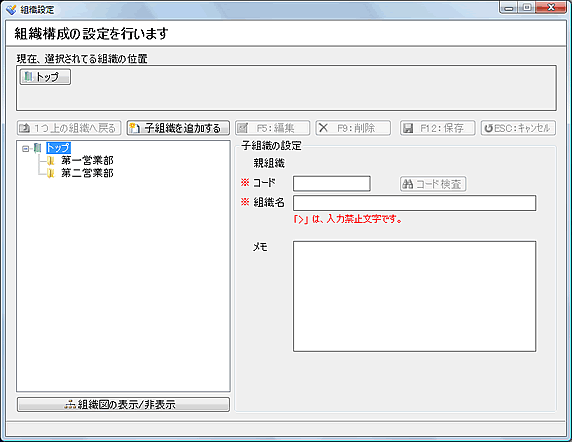Click the F5:編集 button
This screenshot has width=572, height=442.
click(x=273, y=128)
